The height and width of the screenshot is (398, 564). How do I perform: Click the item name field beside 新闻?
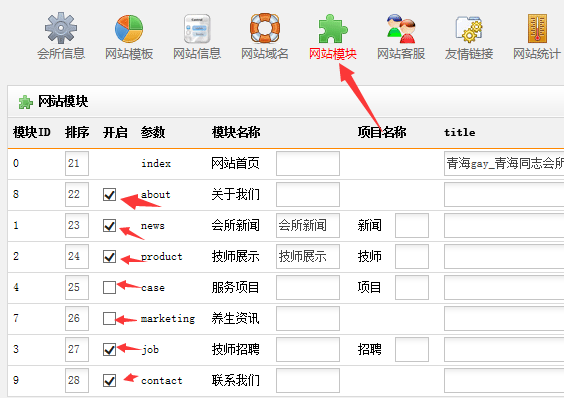[x=412, y=225]
